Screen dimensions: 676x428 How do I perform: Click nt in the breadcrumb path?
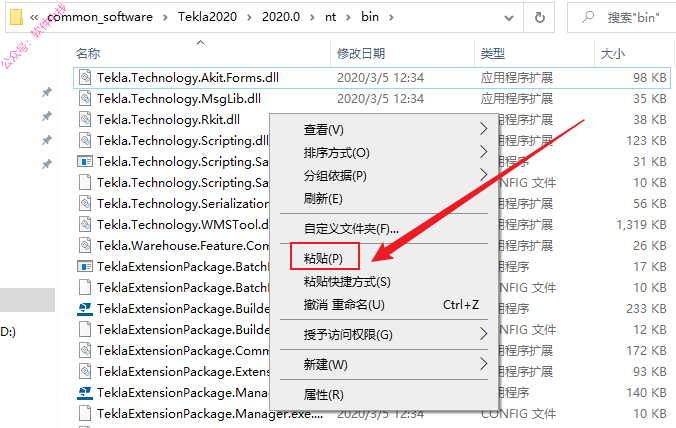330,17
